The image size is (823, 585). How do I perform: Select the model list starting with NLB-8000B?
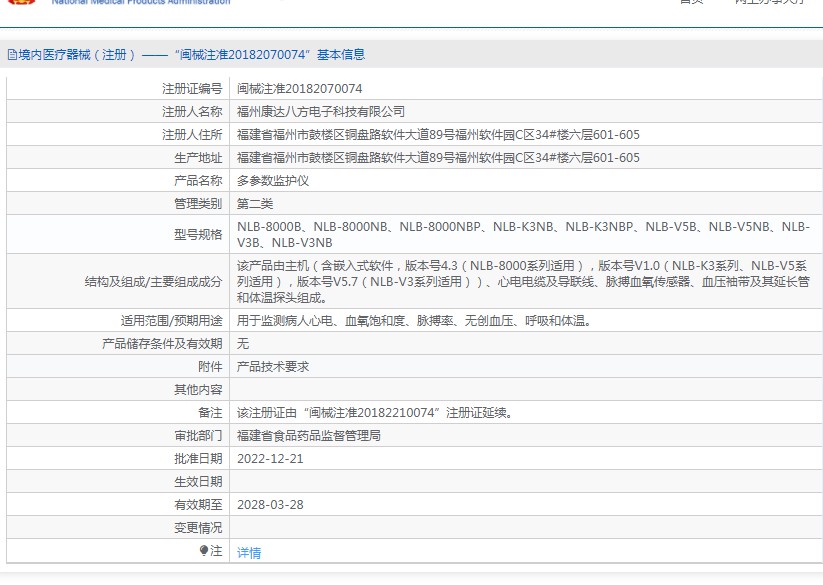pyautogui.click(x=523, y=235)
